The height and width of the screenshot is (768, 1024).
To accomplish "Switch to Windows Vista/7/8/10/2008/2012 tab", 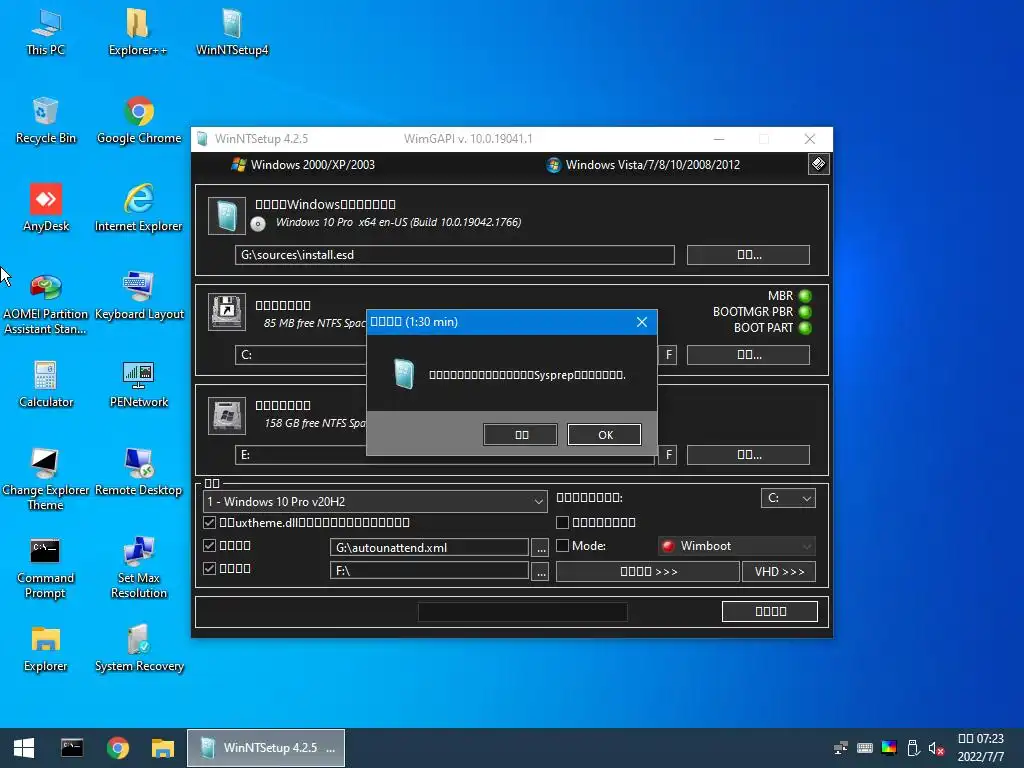I will tap(643, 165).
